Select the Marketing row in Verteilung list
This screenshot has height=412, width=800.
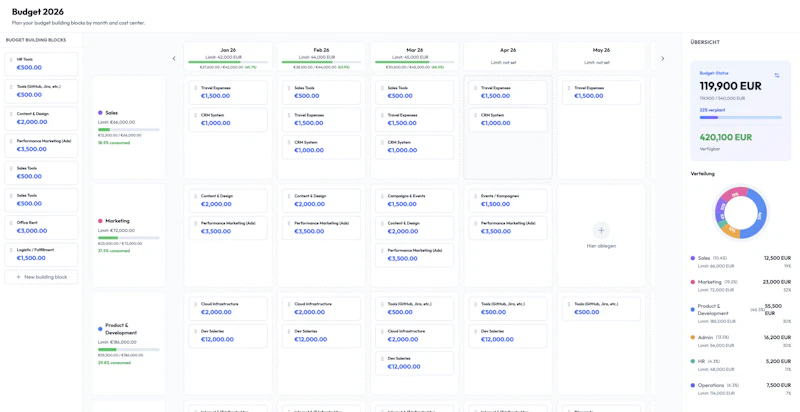tap(740, 285)
